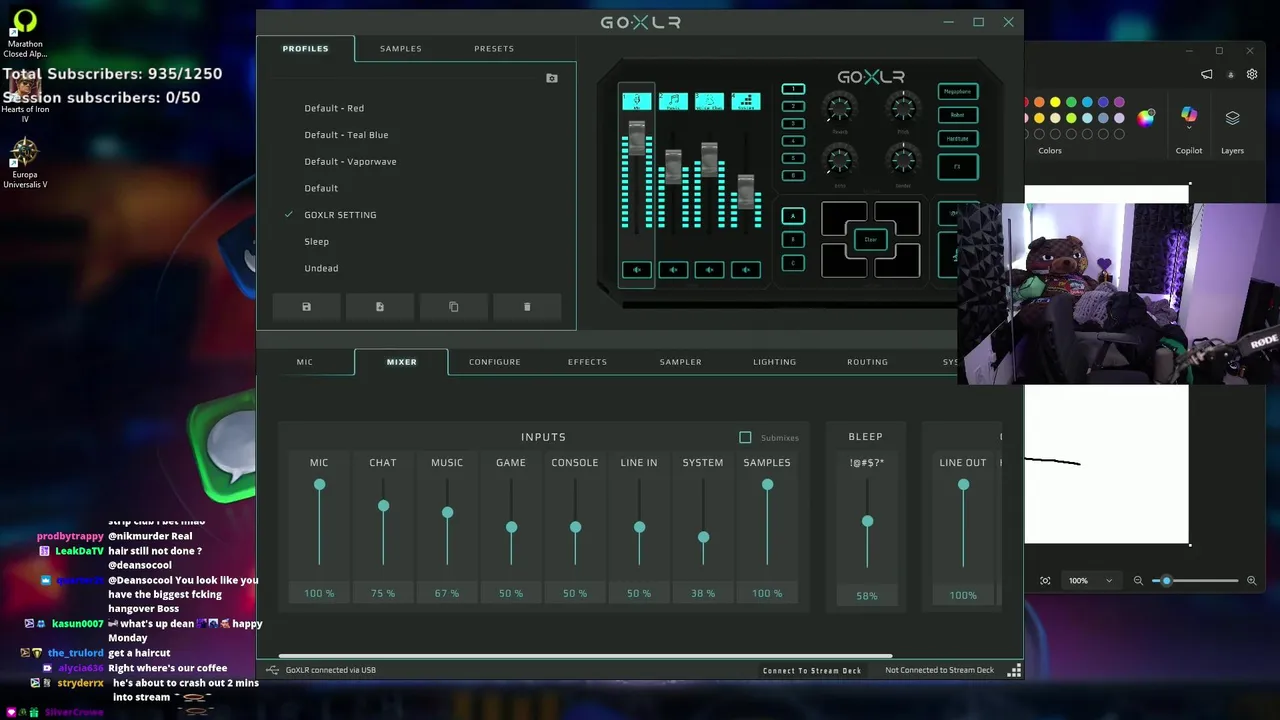Toggle the Hardtune effect button
This screenshot has width=1280, height=720.
pyautogui.click(x=958, y=139)
